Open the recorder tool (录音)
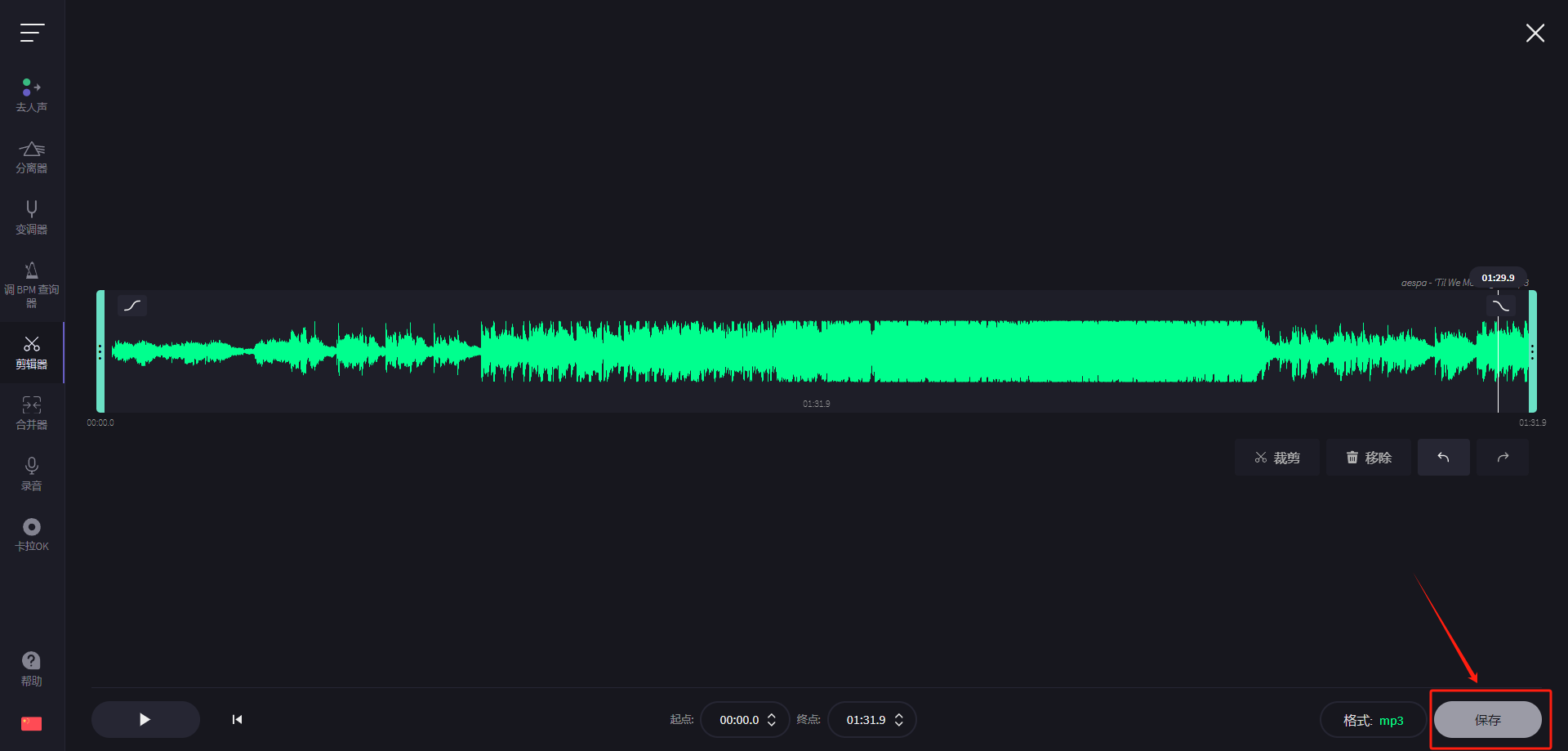Viewport: 1568px width, 751px height. [32, 474]
